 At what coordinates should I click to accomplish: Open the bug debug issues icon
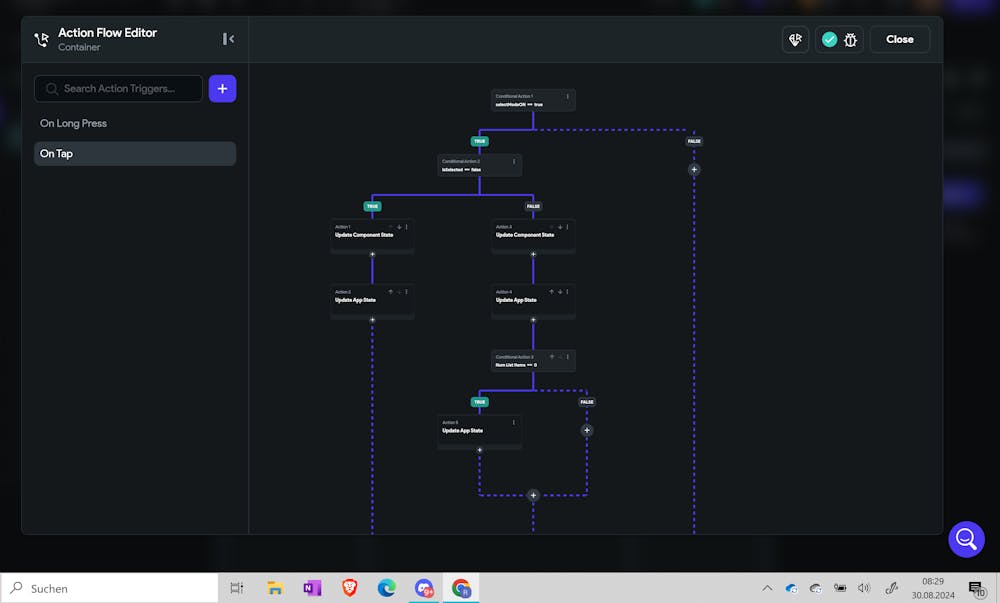tap(851, 39)
